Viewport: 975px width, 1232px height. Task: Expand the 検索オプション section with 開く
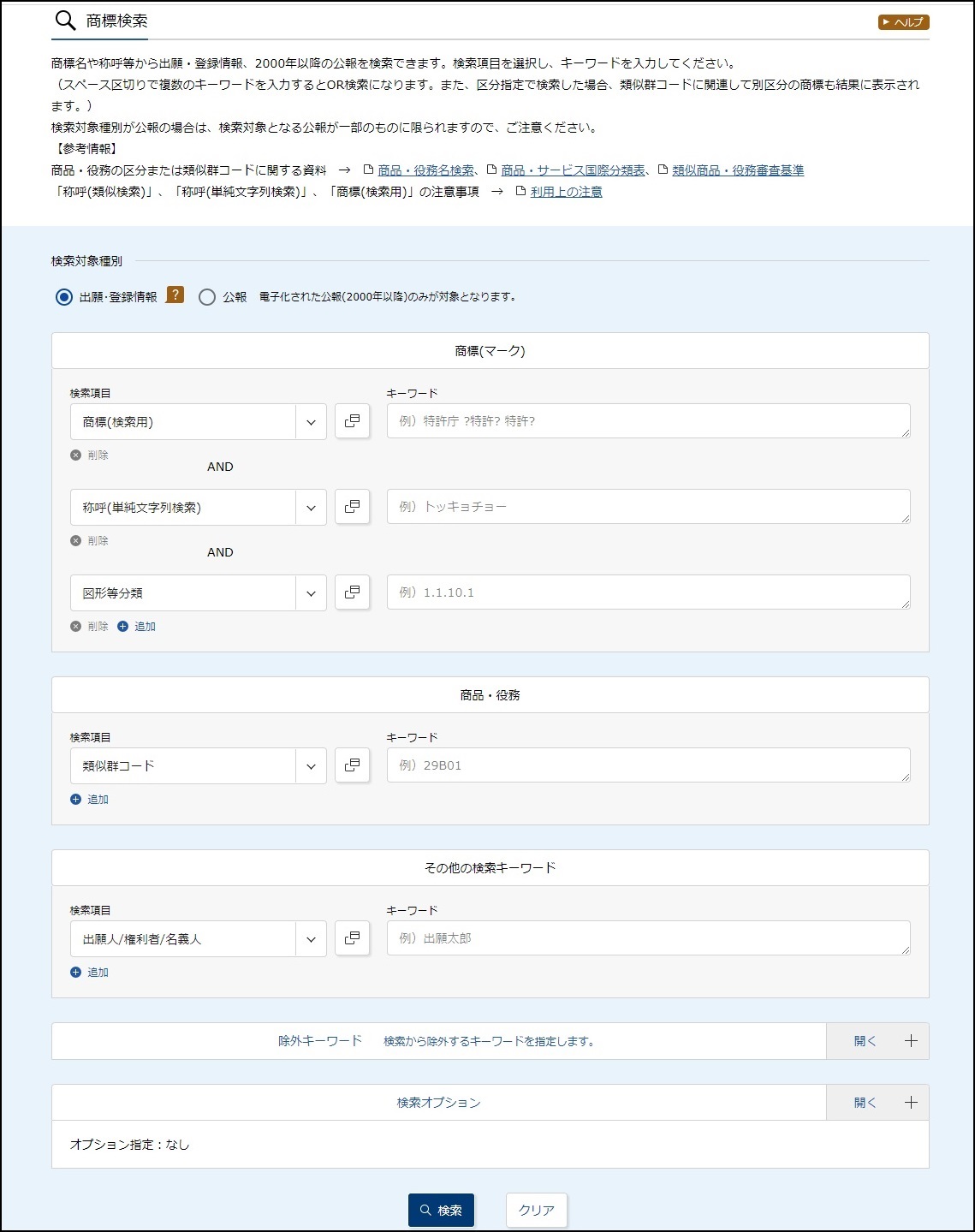coord(877,1103)
